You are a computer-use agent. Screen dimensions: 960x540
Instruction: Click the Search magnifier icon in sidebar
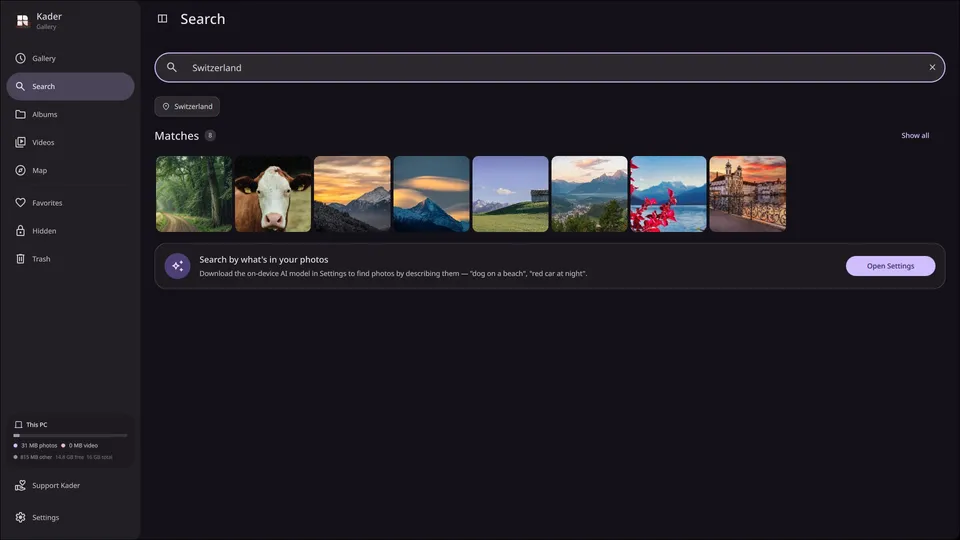[20, 86]
